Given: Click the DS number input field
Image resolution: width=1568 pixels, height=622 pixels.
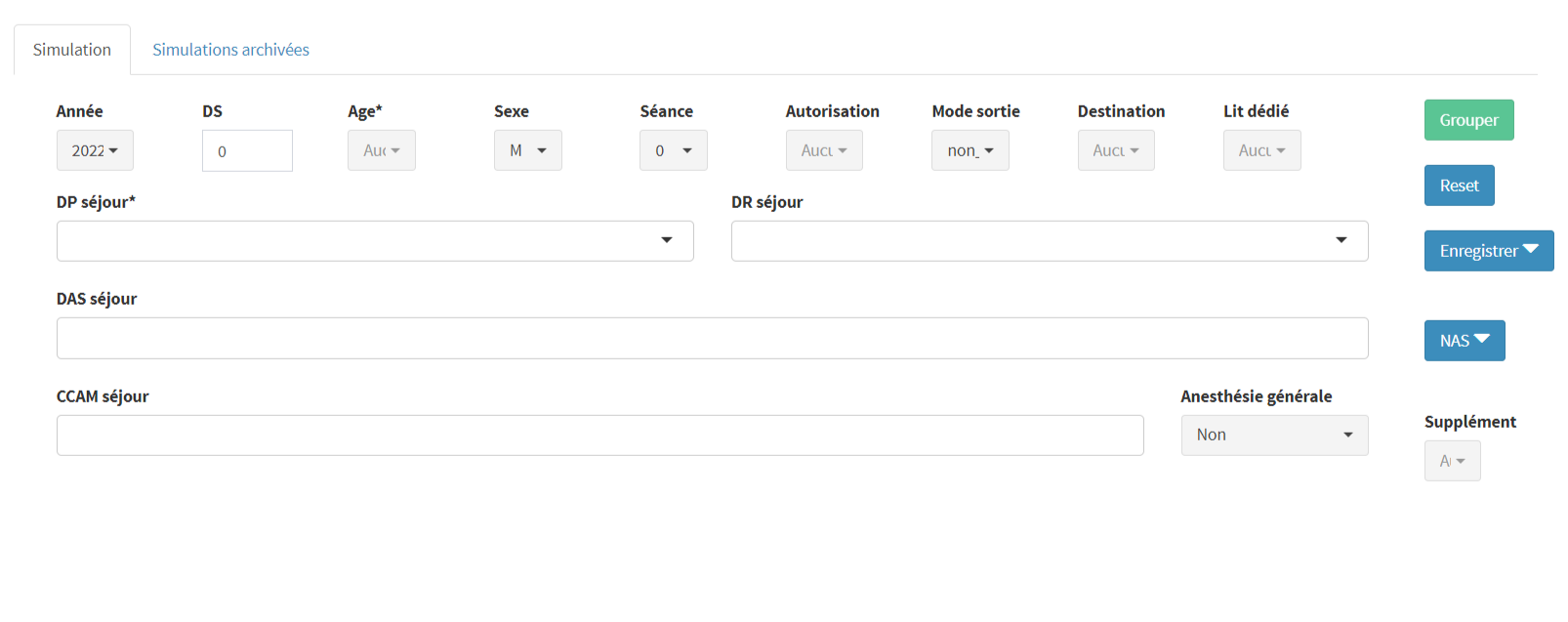Looking at the screenshot, I should [x=247, y=151].
